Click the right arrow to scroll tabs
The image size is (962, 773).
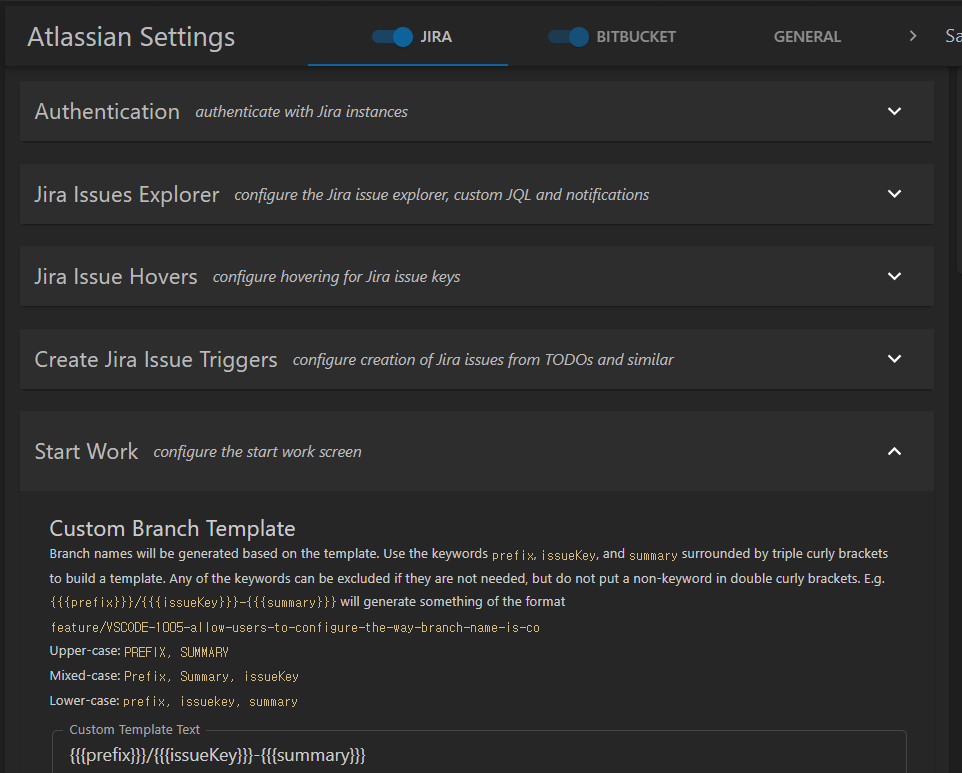(913, 36)
